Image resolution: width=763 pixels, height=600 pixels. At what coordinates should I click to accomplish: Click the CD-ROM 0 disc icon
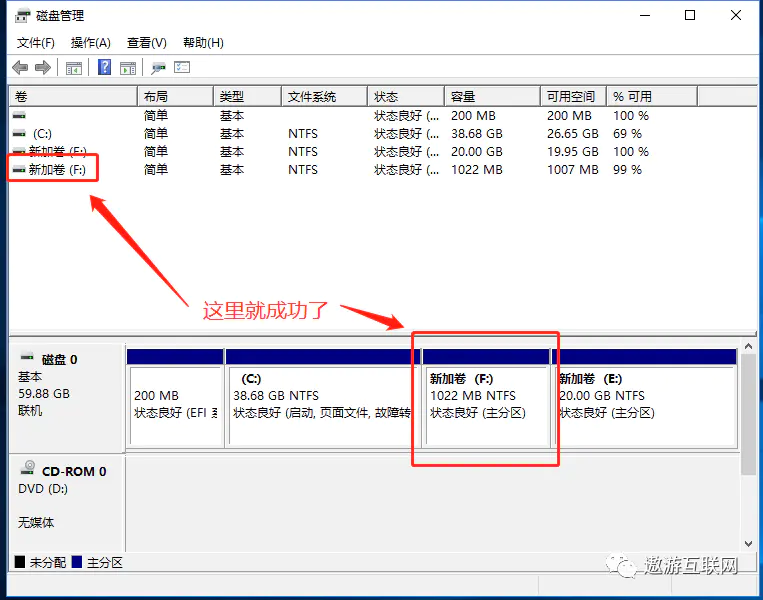pyautogui.click(x=28, y=468)
